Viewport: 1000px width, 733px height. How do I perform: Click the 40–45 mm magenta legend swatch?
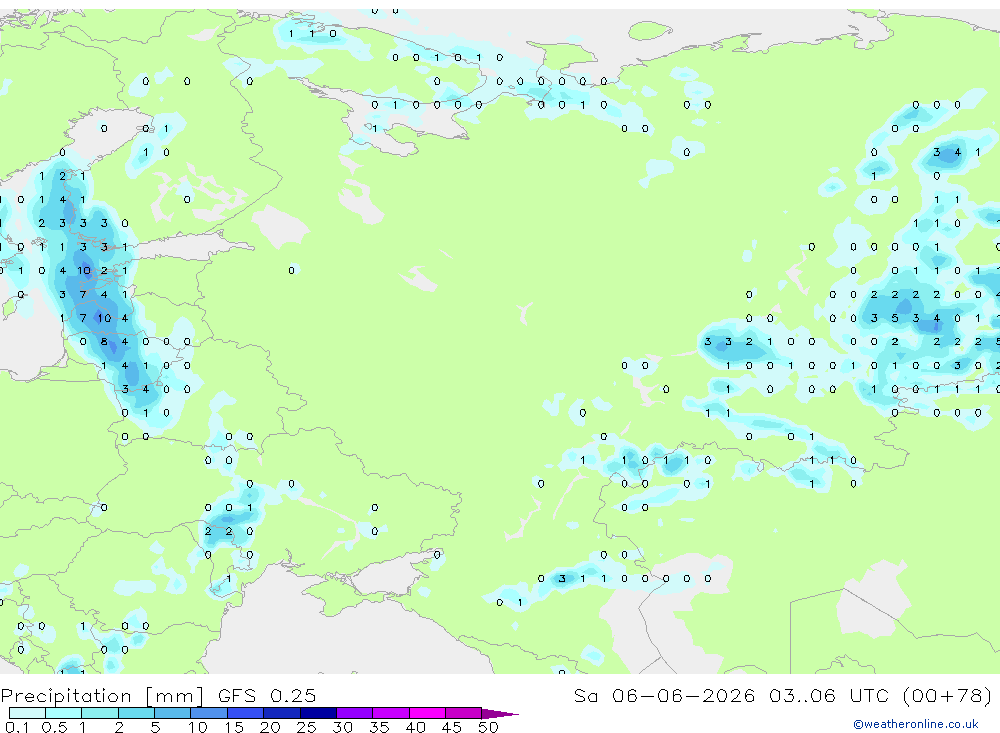point(427,713)
